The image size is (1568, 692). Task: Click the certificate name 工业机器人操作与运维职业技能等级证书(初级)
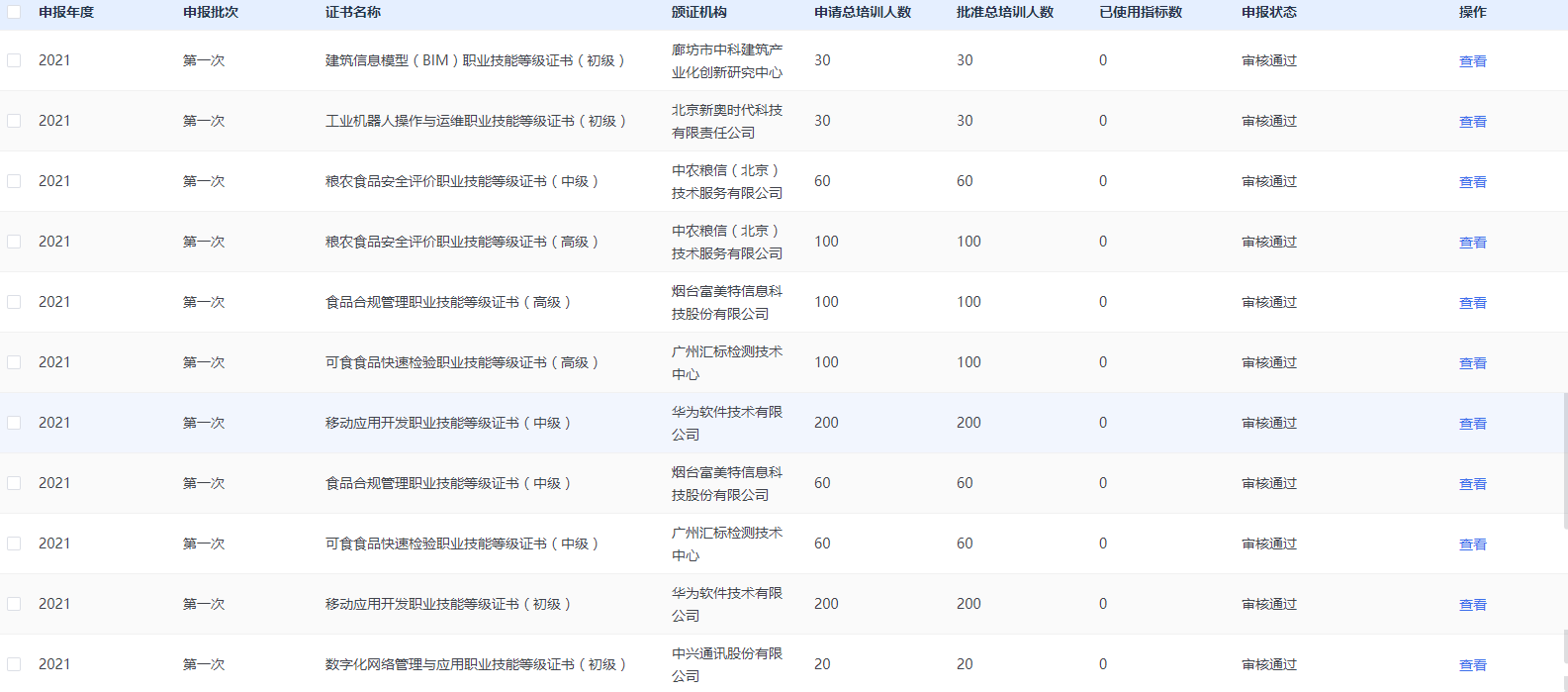pos(478,121)
